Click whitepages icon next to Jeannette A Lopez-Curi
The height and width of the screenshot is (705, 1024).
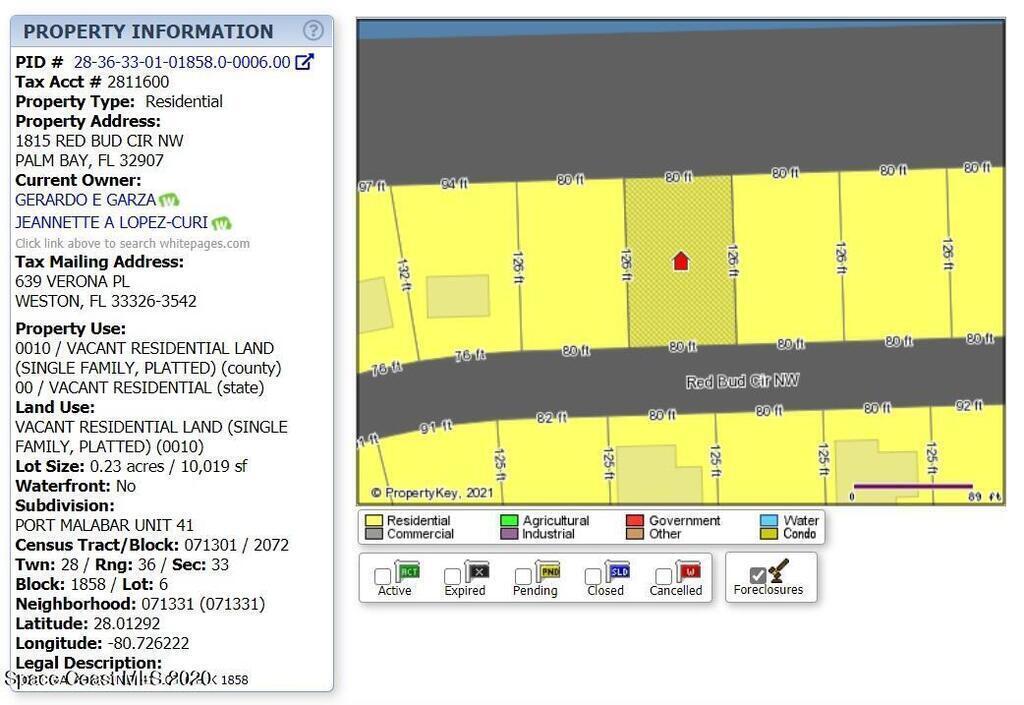tap(221, 223)
